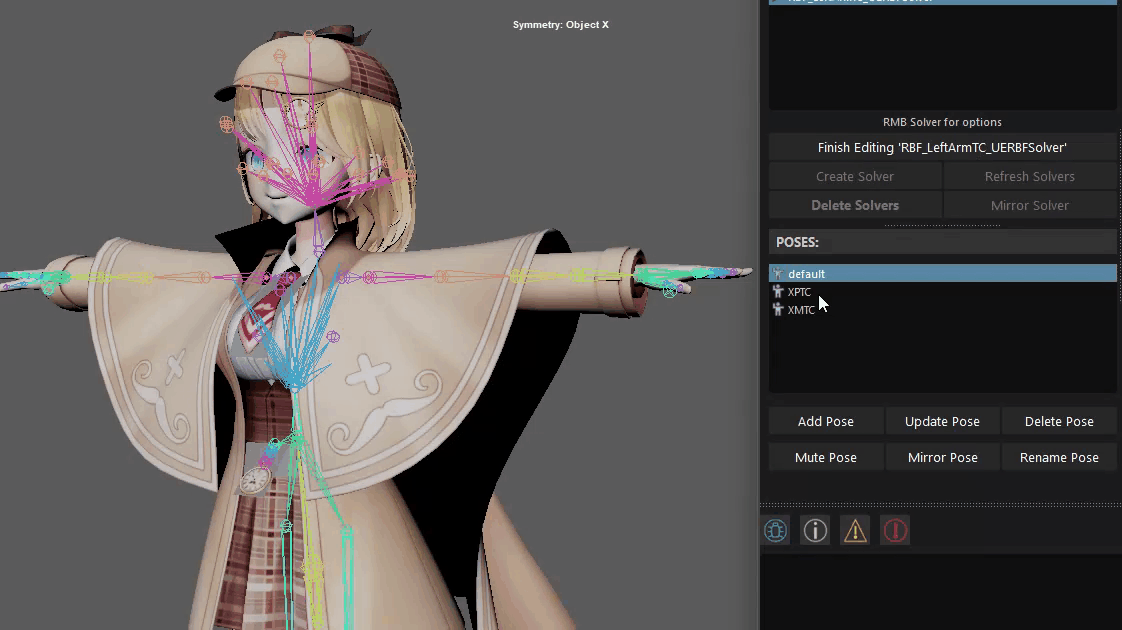Click the Refresh Solvers button
The height and width of the screenshot is (630, 1122).
pos(1030,176)
